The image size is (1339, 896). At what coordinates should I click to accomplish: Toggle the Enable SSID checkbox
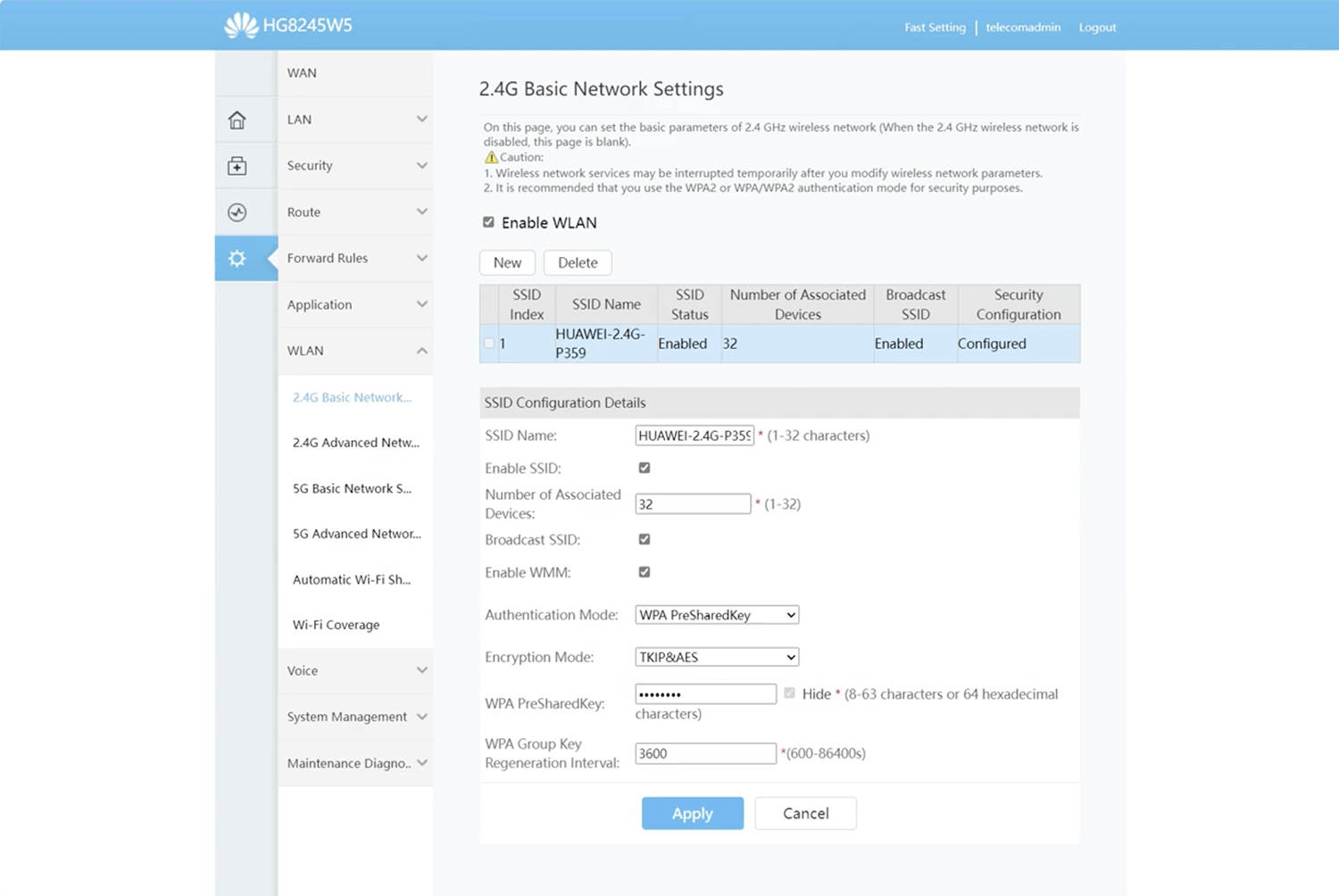coord(645,468)
